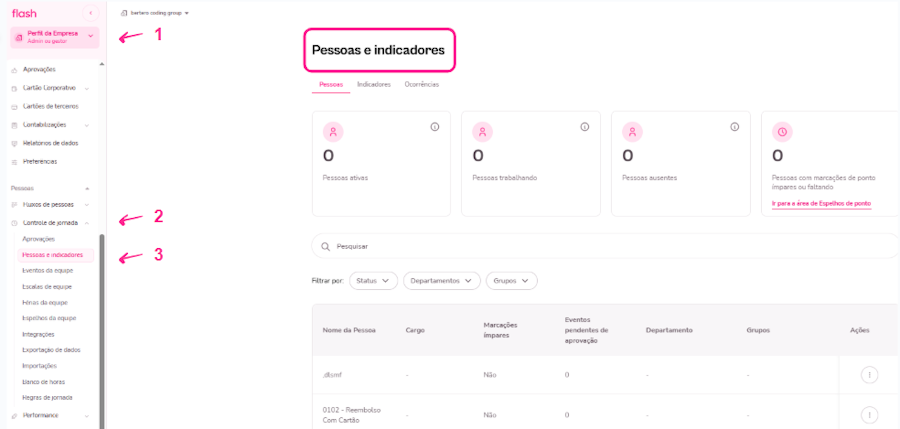
Task: Click the info icon on Pessoas ativas card
Action: [435, 127]
